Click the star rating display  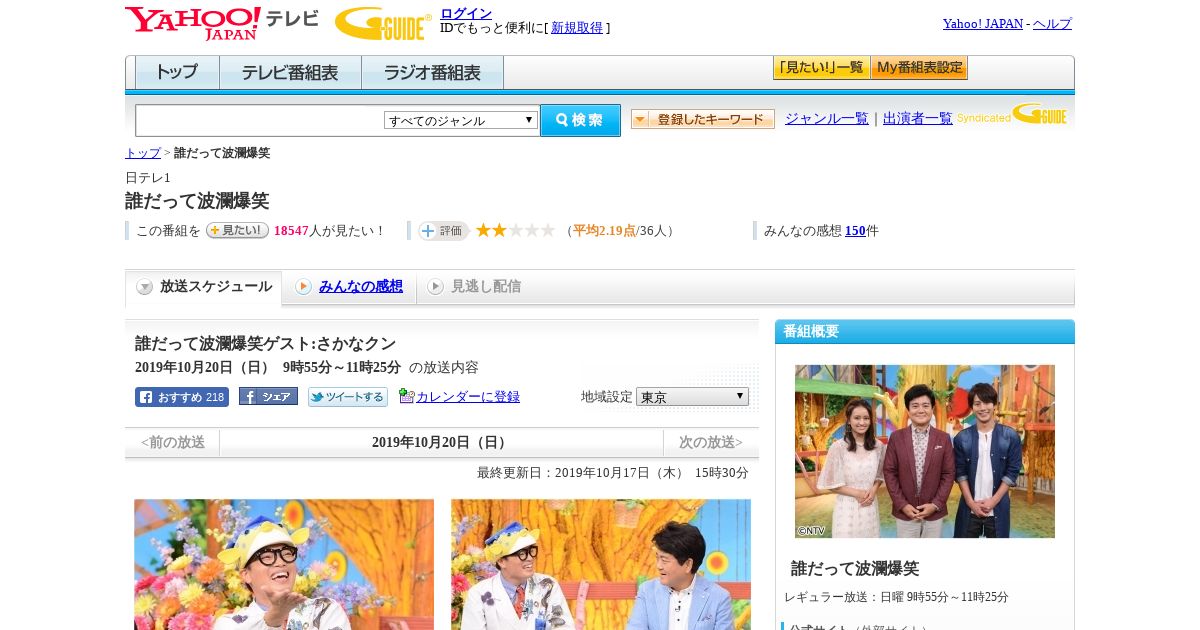515,230
